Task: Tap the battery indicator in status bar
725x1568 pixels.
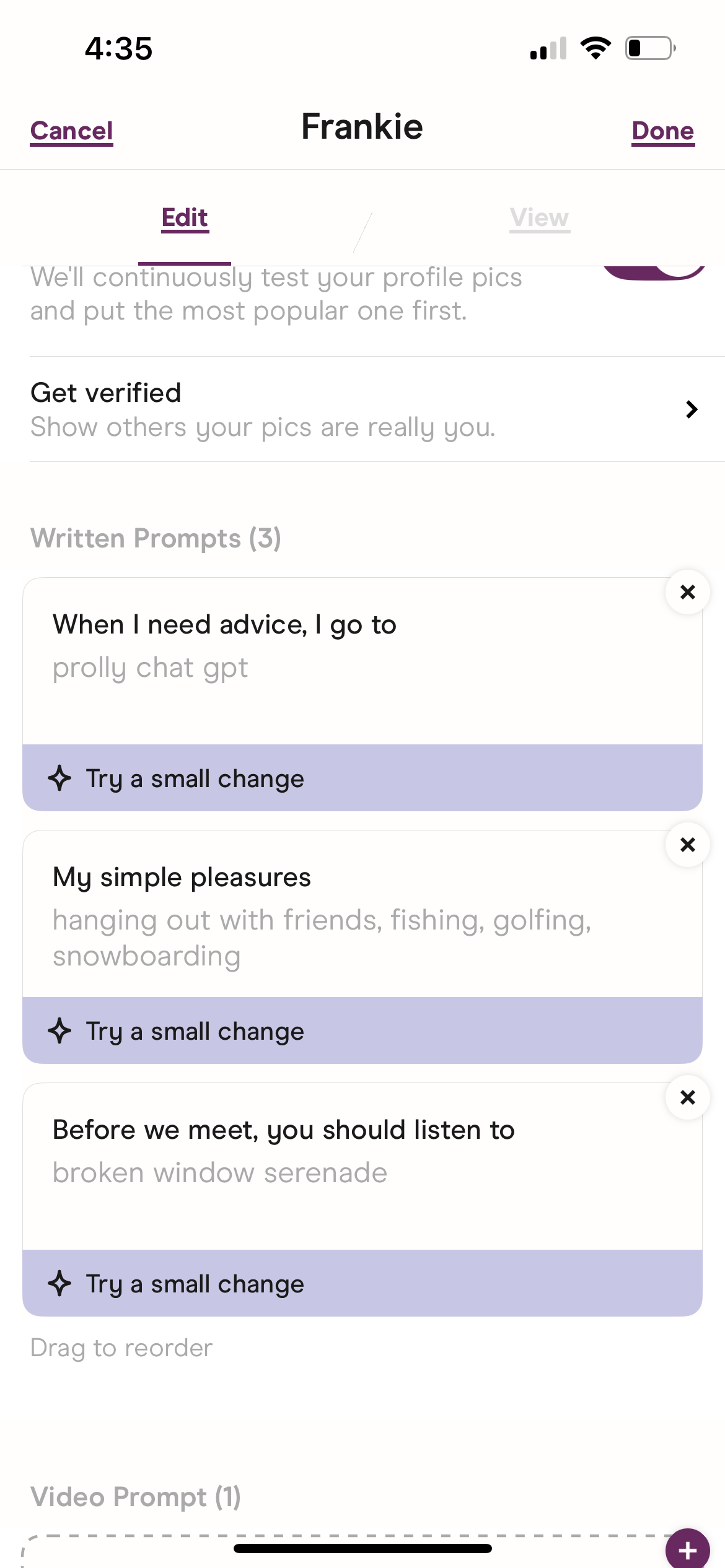Action: [x=650, y=48]
